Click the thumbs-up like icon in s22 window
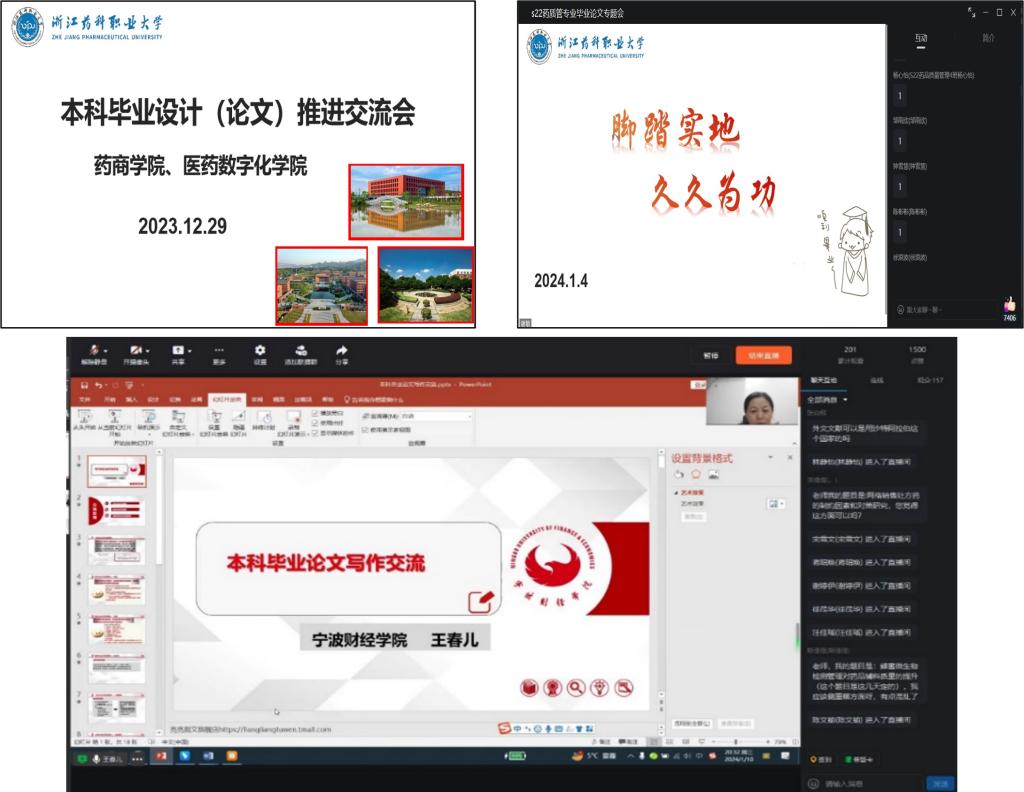Viewport: 1024px width, 792px height. (x=1010, y=304)
